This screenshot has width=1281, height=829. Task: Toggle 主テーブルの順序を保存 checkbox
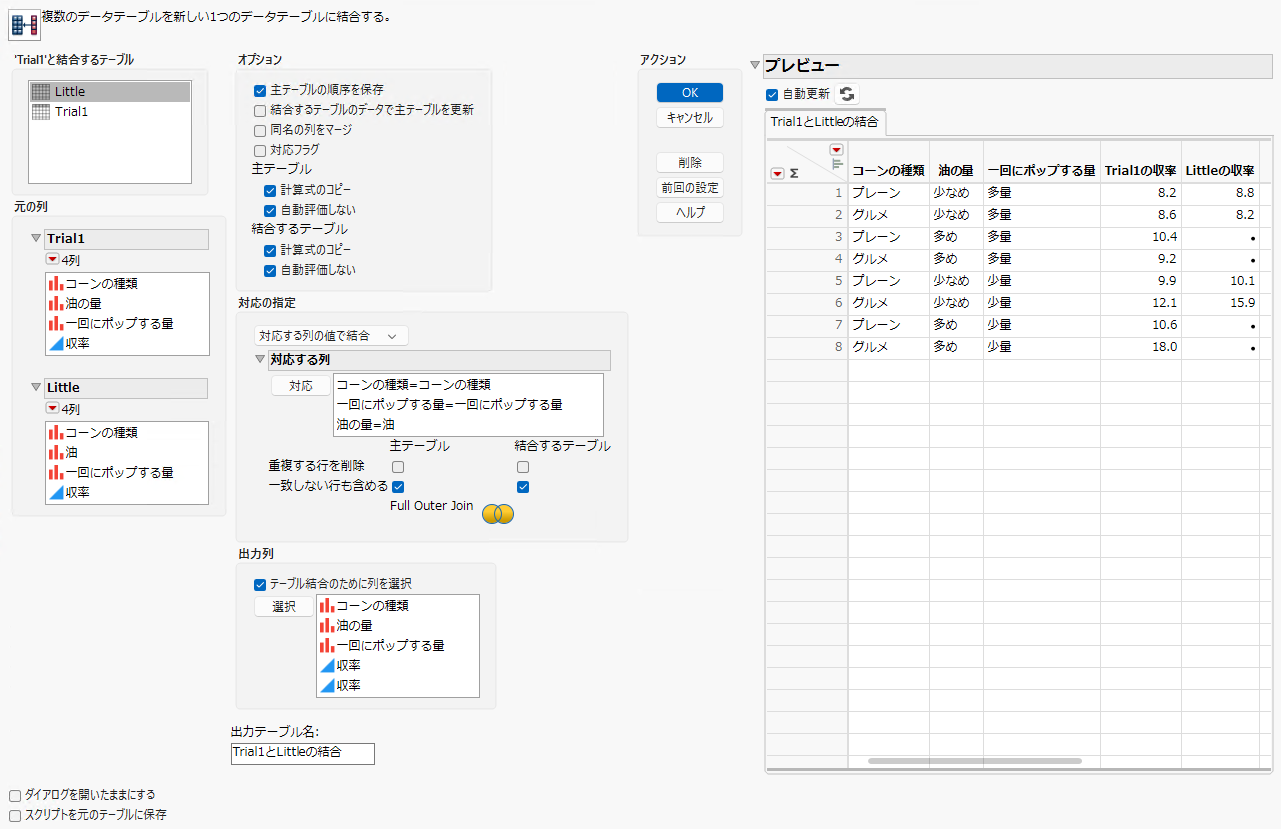260,90
